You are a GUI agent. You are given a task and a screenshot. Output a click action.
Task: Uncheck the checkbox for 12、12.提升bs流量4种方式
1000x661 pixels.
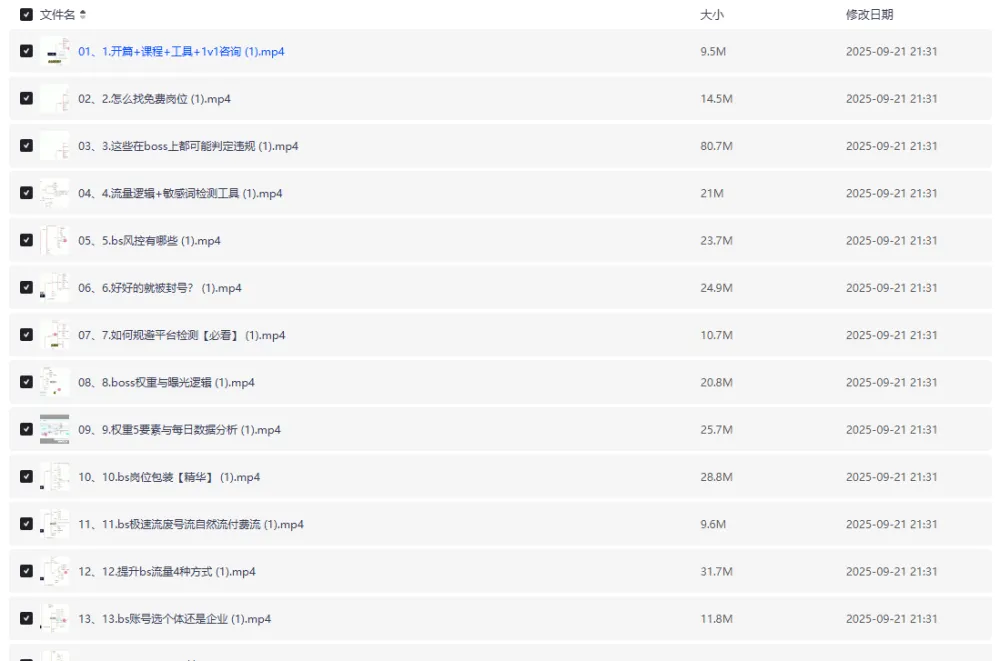click(x=26, y=572)
